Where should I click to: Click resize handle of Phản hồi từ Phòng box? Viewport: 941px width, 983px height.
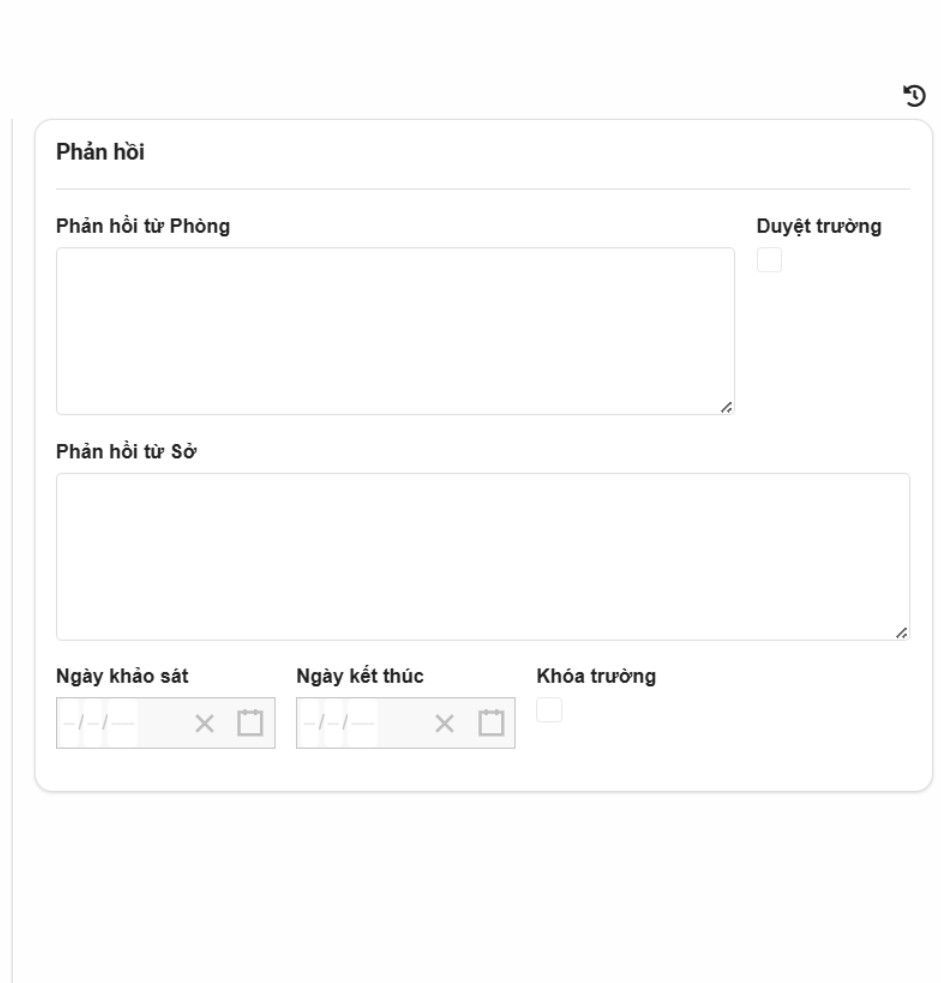pyautogui.click(x=726, y=407)
